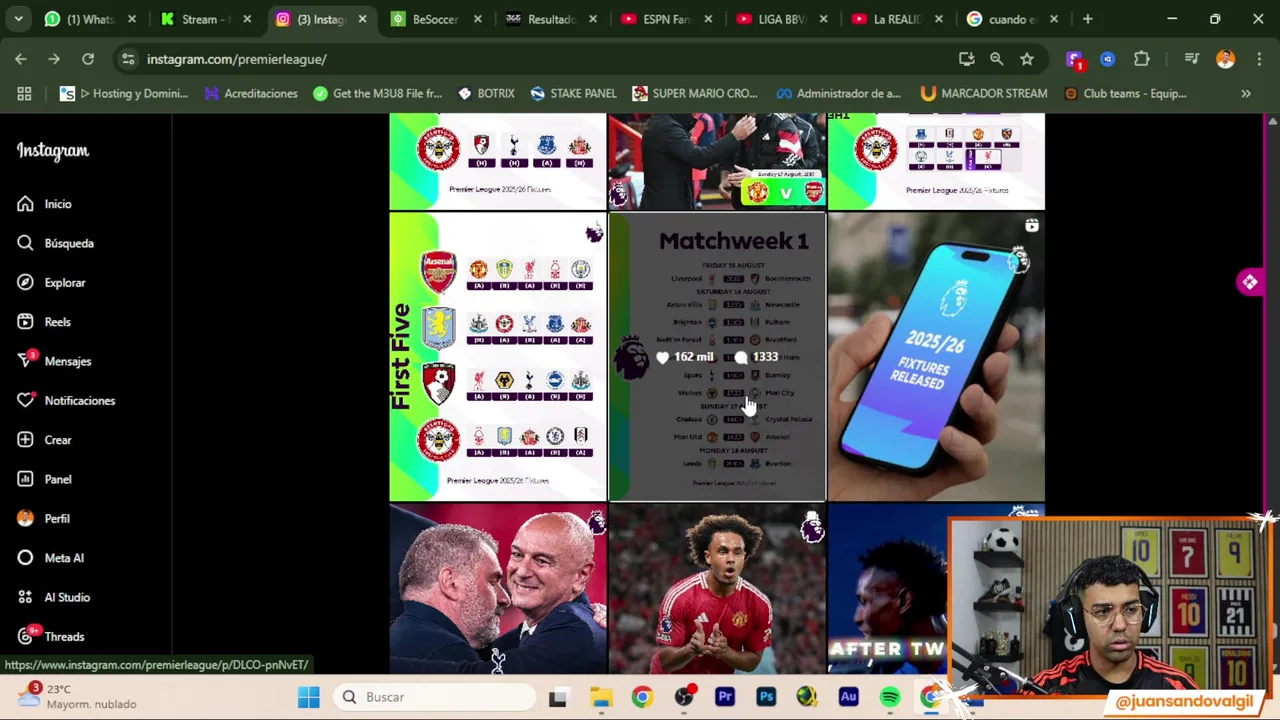Viewport: 1280px width, 720px height.
Task: Open Administrador de a... bookmark
Action: 838,93
